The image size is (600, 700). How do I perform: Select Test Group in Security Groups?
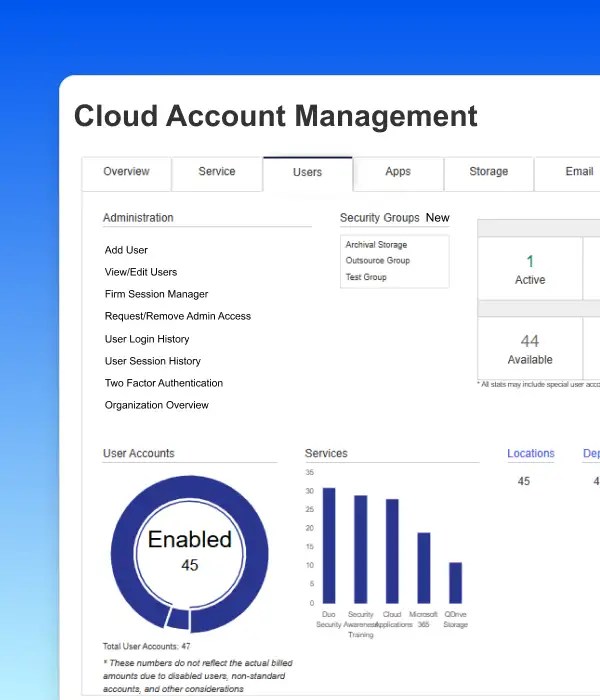tap(366, 277)
